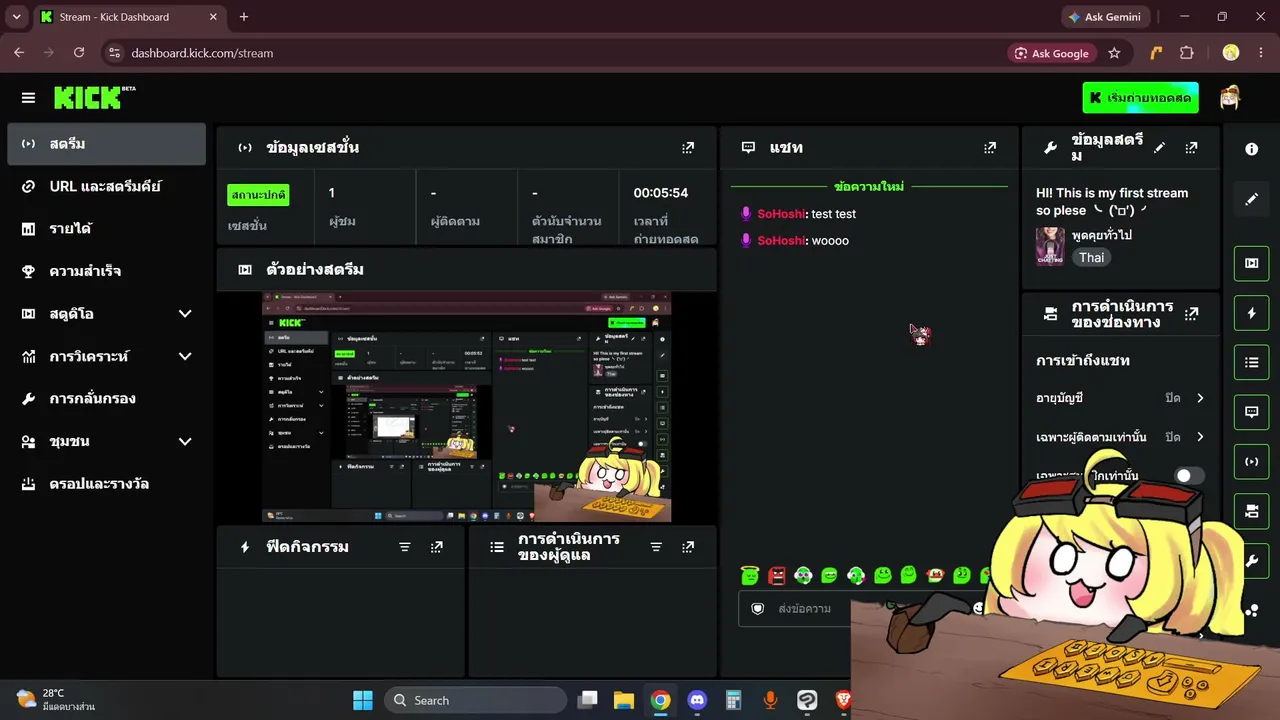Toggle the stream preview widget in the right rail
The height and width of the screenshot is (720, 1280).
click(x=1251, y=263)
